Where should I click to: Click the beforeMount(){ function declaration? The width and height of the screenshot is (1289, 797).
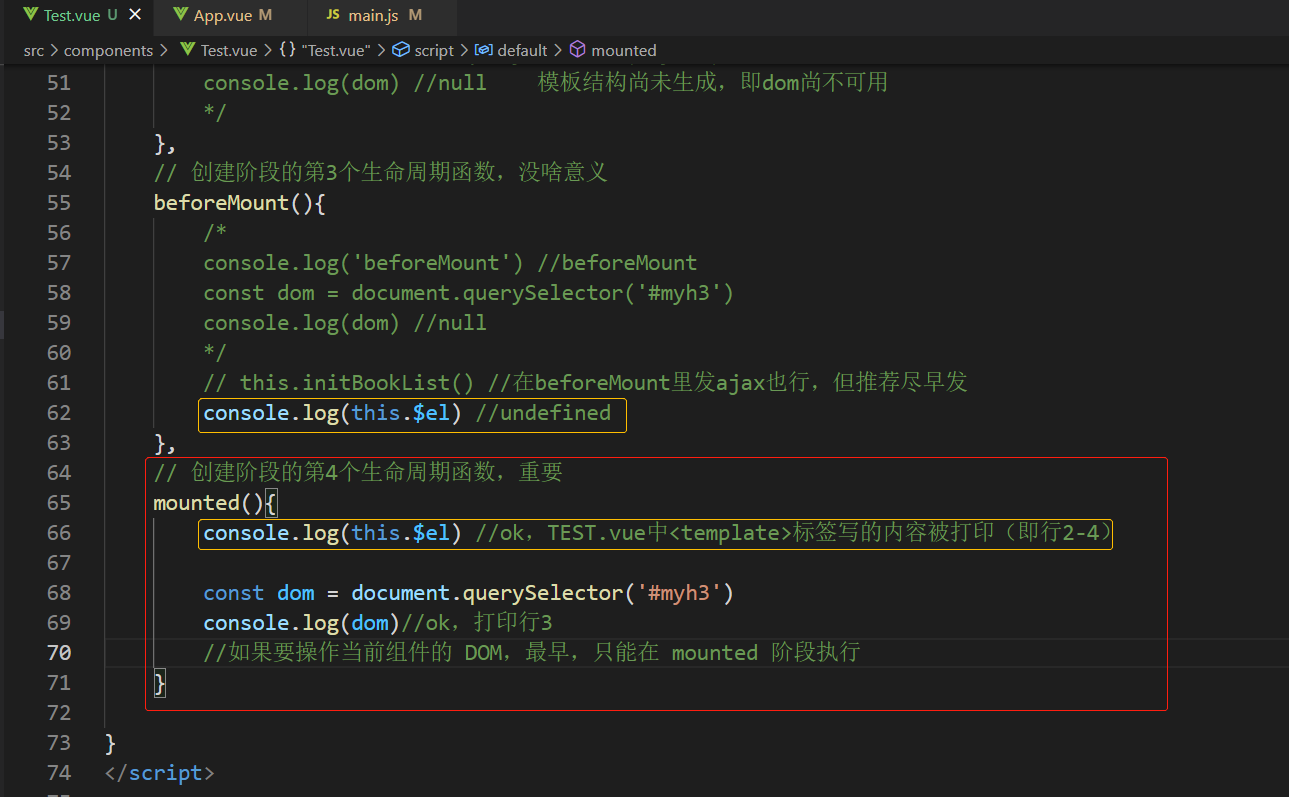click(240, 202)
